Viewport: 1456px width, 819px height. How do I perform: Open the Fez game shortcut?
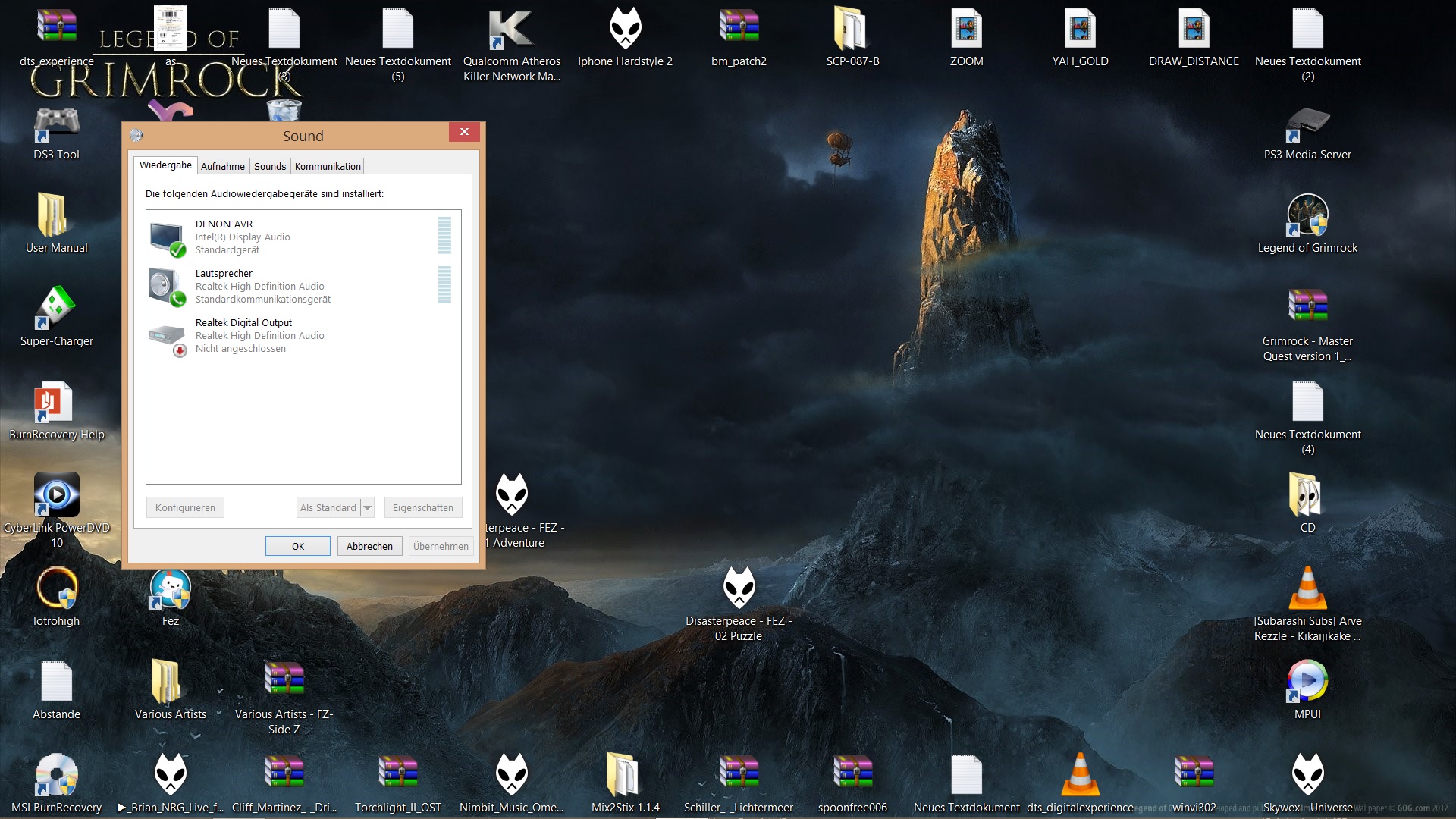(x=170, y=590)
